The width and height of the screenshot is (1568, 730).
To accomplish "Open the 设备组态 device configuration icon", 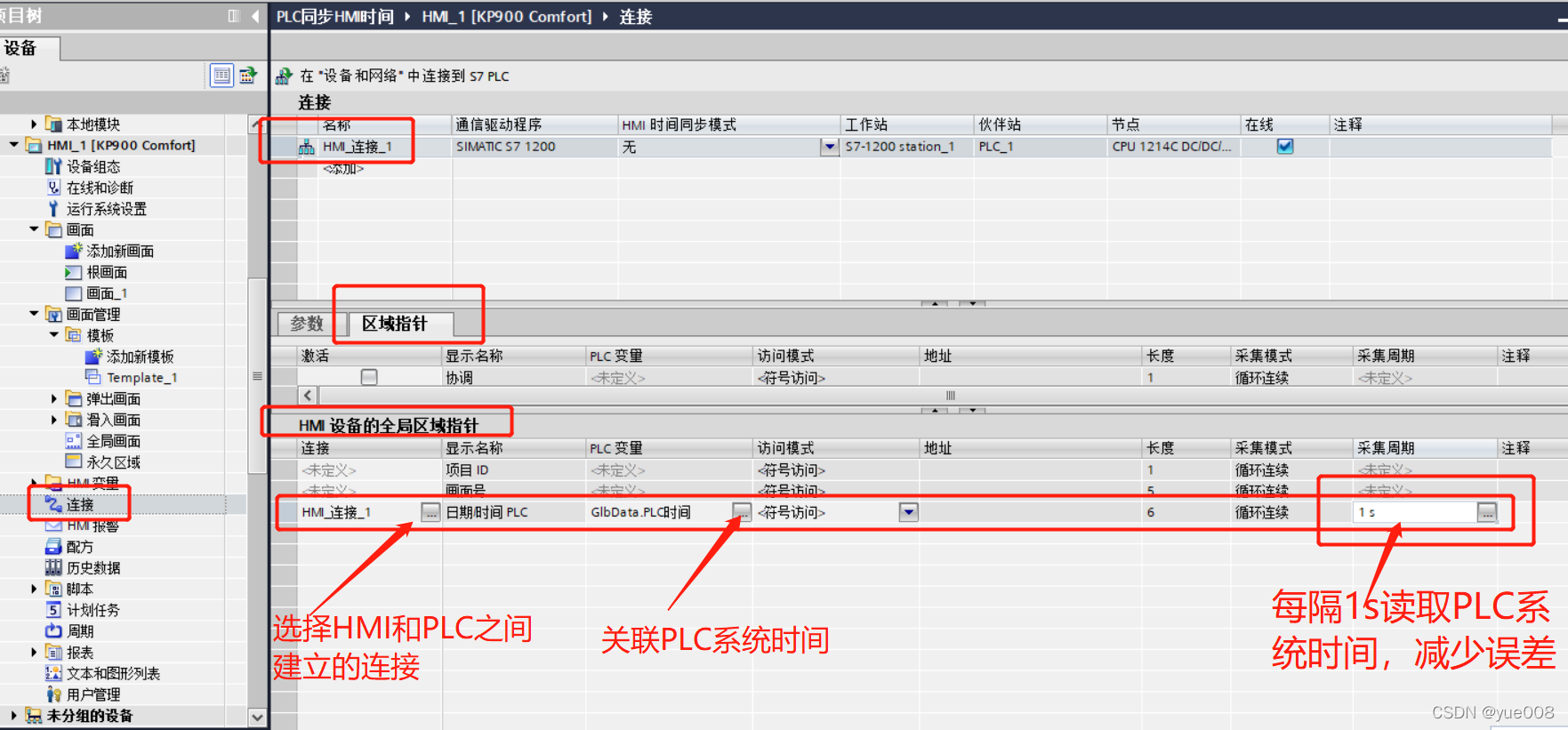I will (53, 166).
